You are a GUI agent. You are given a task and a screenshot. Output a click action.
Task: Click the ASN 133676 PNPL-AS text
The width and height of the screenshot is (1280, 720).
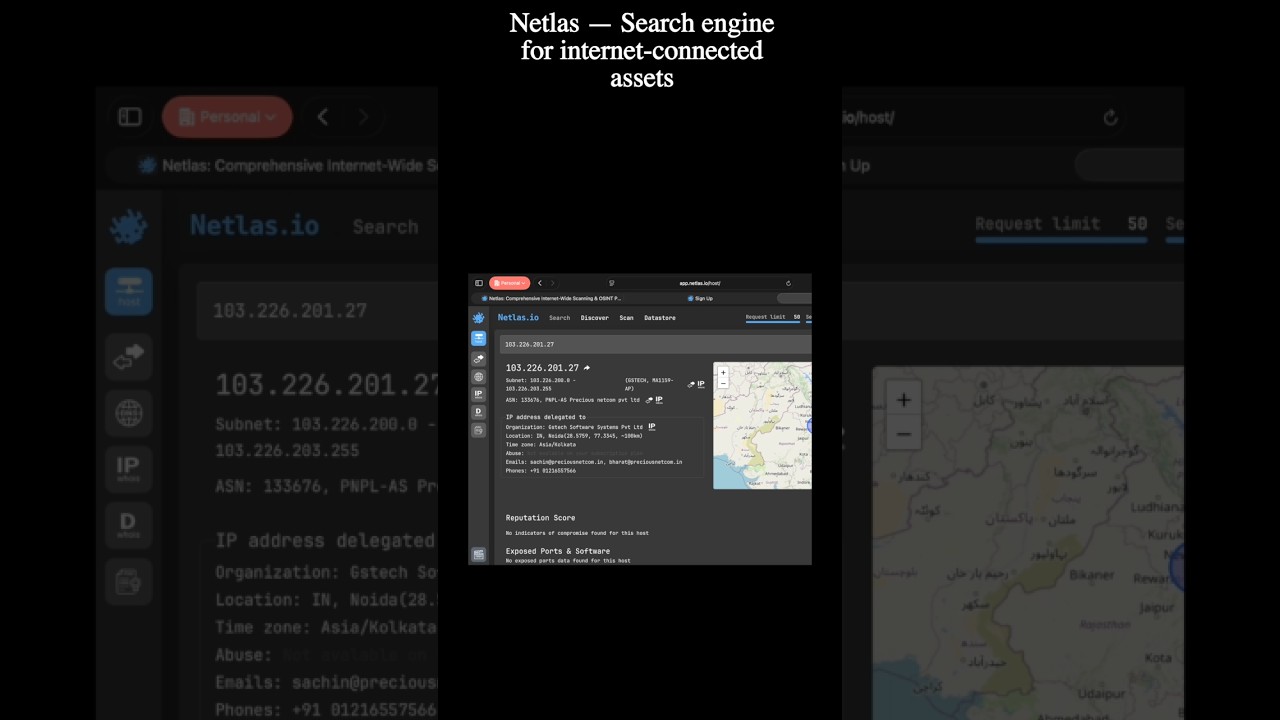573,400
